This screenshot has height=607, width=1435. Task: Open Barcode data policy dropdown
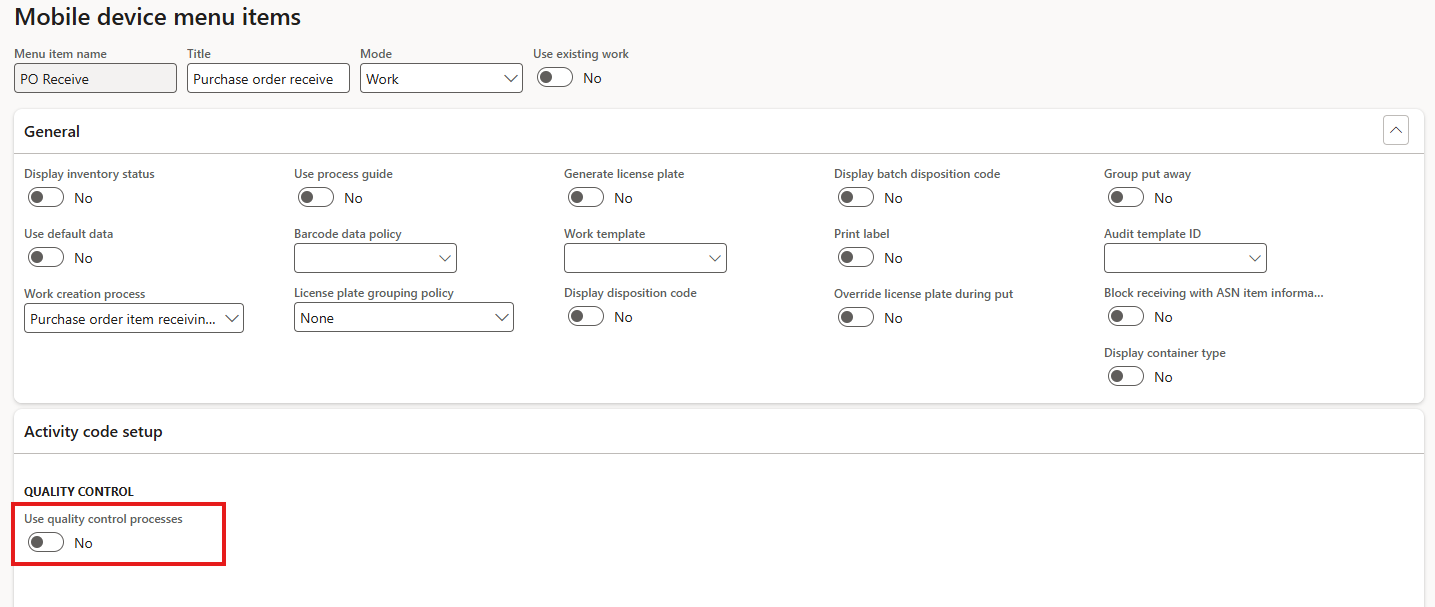pyautogui.click(x=375, y=258)
